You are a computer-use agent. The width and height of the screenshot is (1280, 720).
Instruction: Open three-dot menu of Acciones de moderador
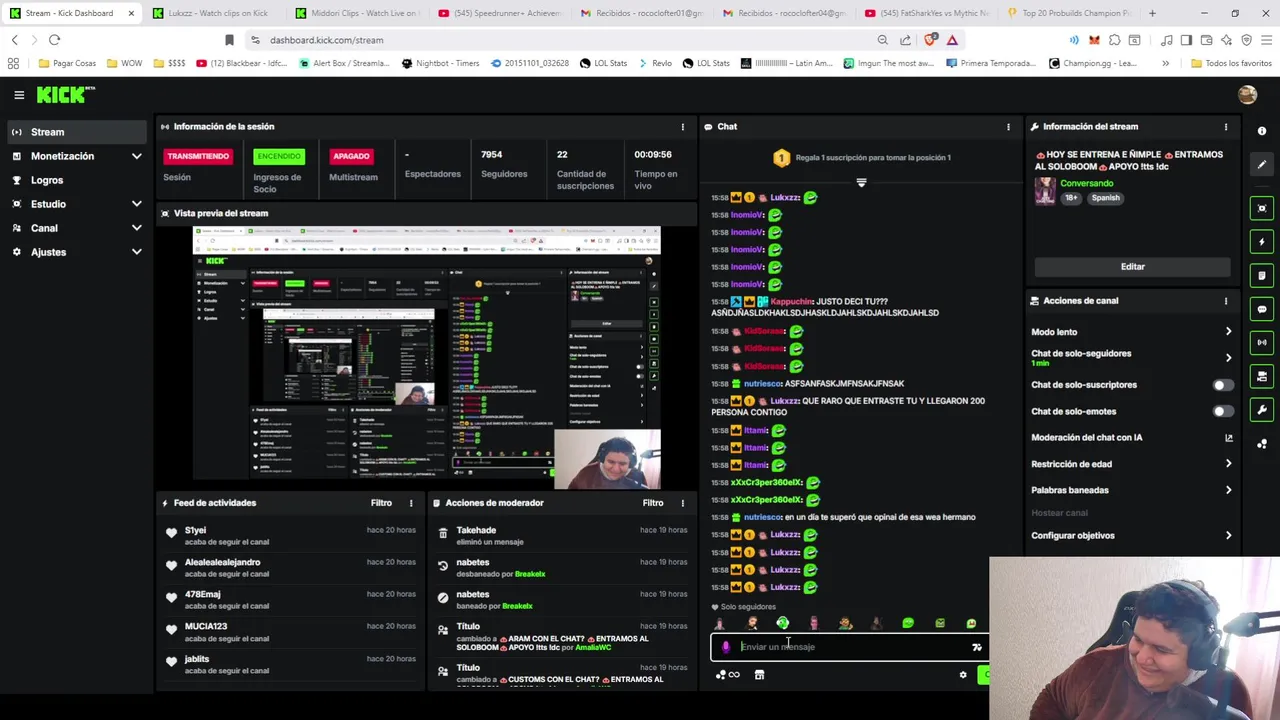tap(683, 503)
